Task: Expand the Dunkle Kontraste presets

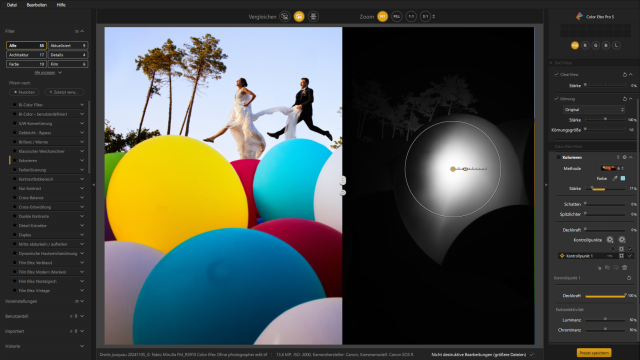Action: click(82, 216)
